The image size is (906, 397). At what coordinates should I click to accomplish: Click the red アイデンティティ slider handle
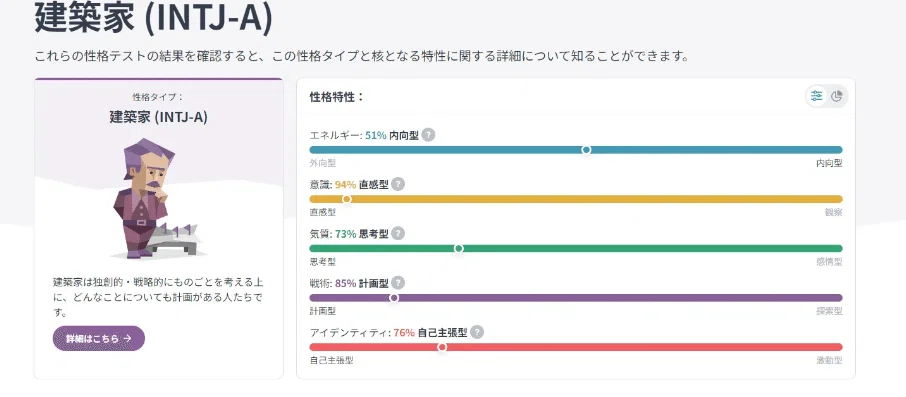coord(442,347)
